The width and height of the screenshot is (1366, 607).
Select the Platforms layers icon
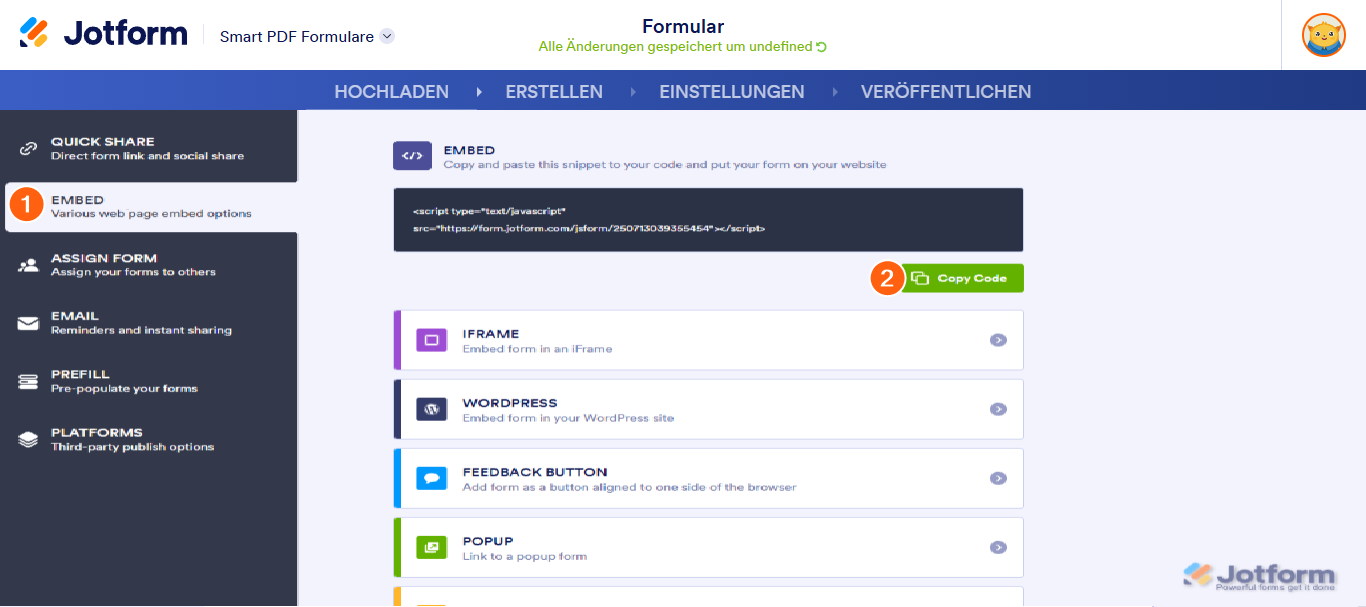coord(29,439)
